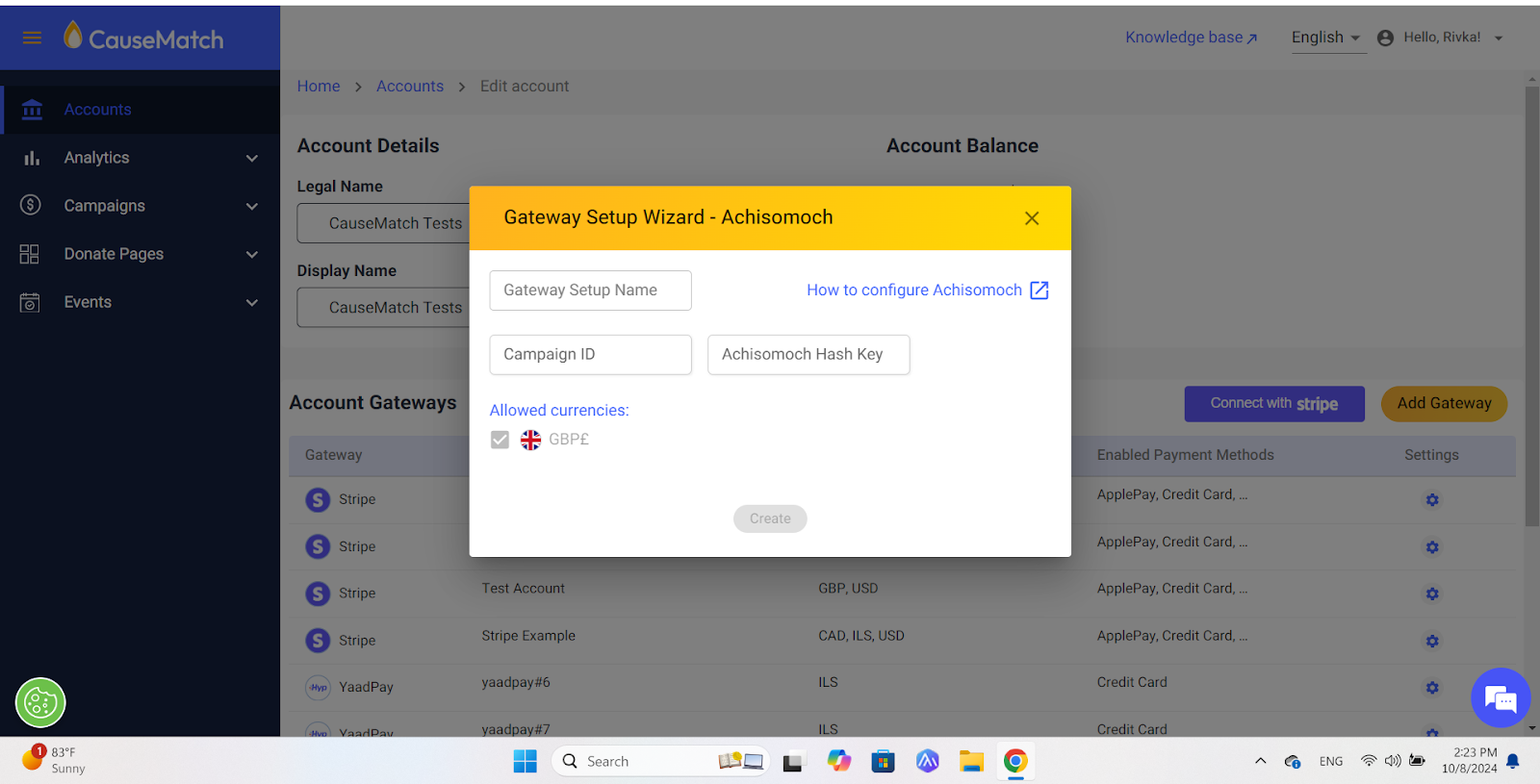Click the 'GBP, USD' currencies cell
Image resolution: width=1540 pixels, height=784 pixels.
848,589
